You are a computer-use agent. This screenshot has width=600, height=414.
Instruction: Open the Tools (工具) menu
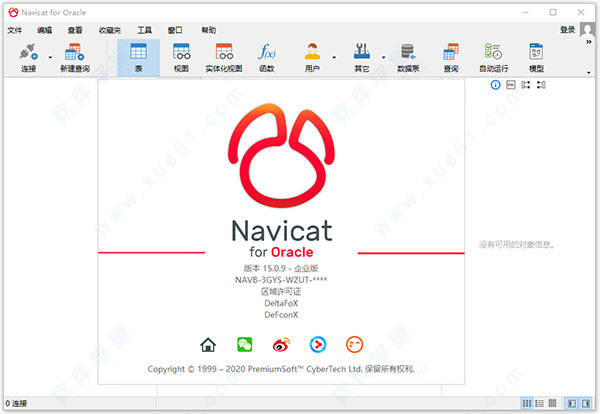point(145,30)
